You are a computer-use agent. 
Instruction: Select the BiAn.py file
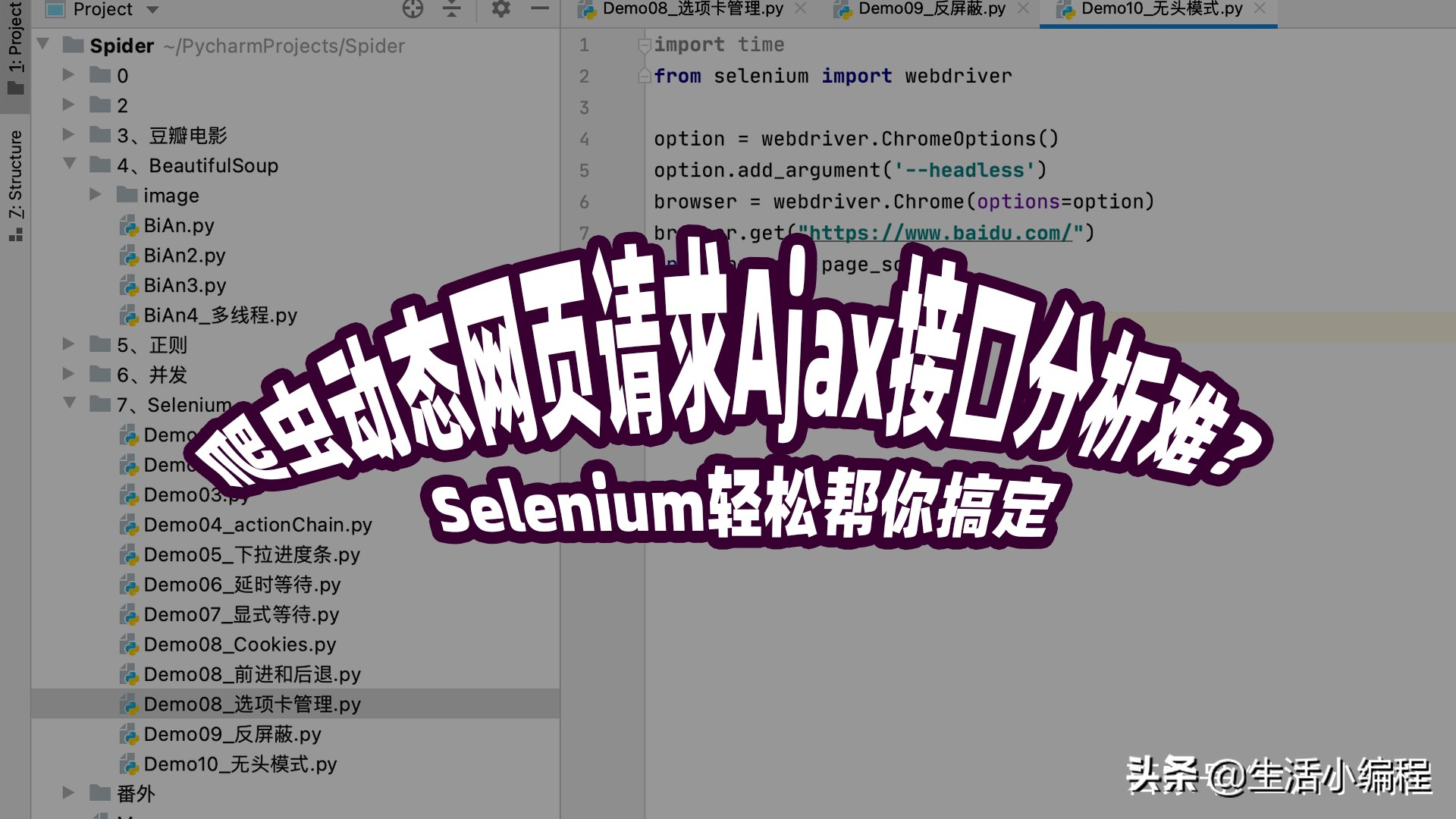click(x=179, y=225)
